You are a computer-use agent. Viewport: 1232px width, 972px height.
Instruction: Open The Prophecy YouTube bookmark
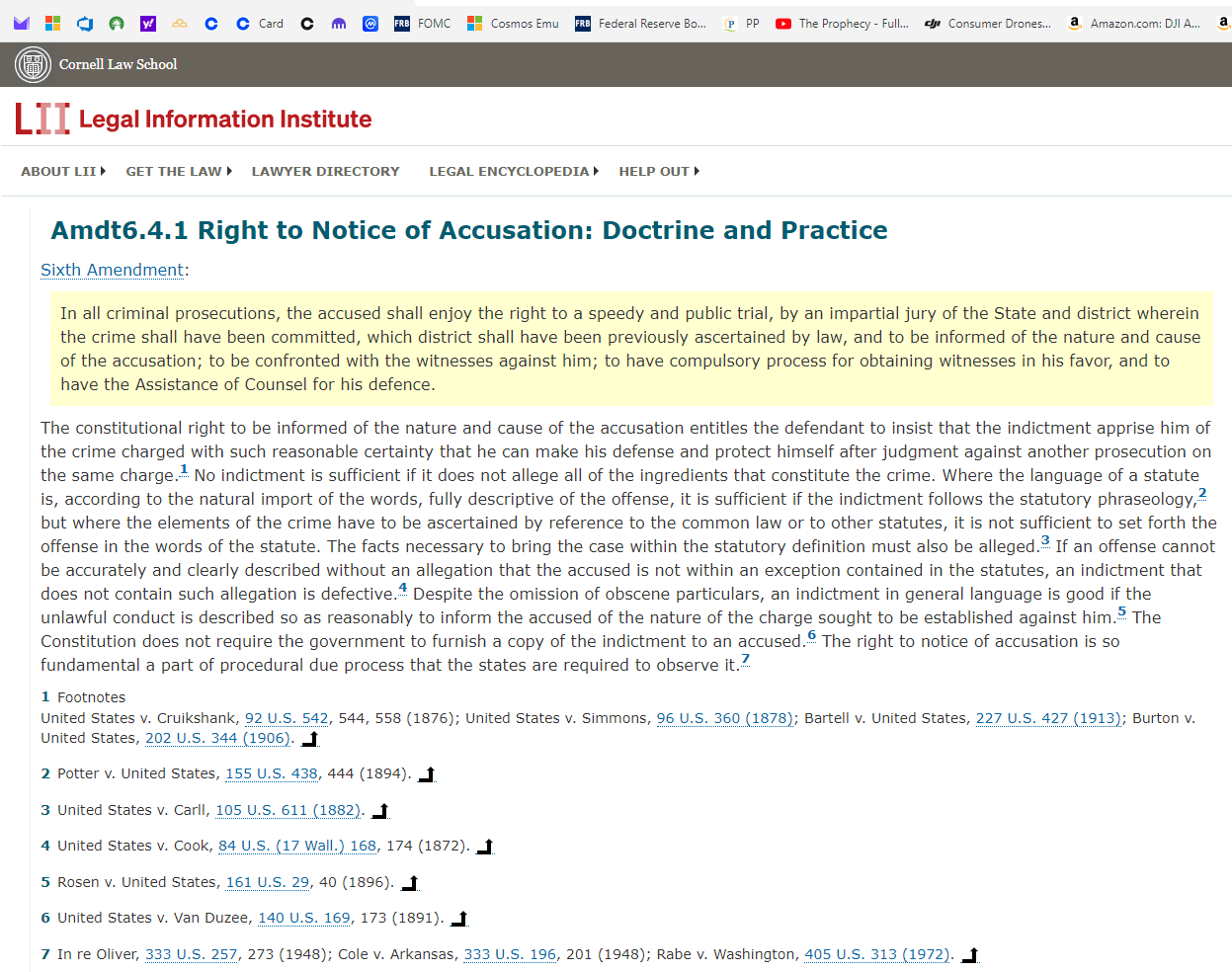(x=843, y=24)
